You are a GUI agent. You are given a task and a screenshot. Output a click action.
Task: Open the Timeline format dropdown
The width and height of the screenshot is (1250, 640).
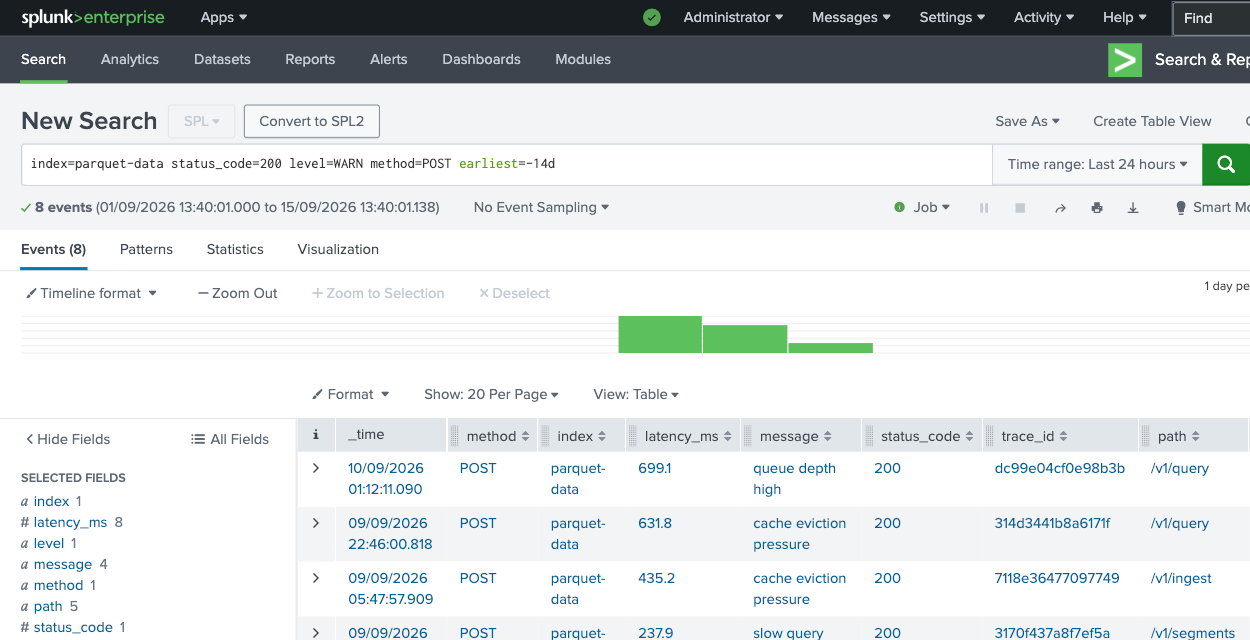coord(92,293)
